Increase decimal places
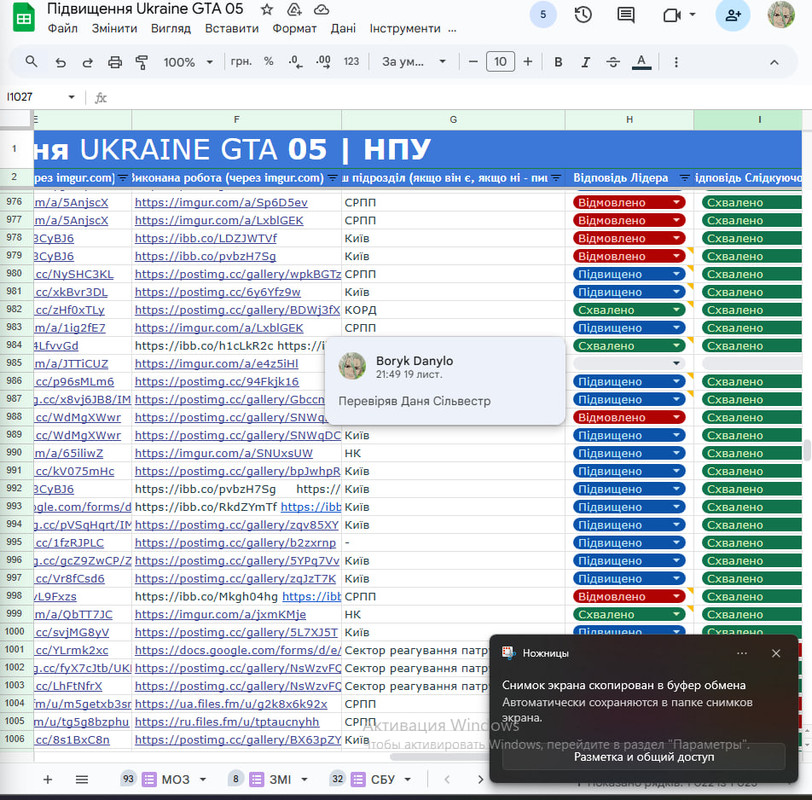 click(323, 62)
